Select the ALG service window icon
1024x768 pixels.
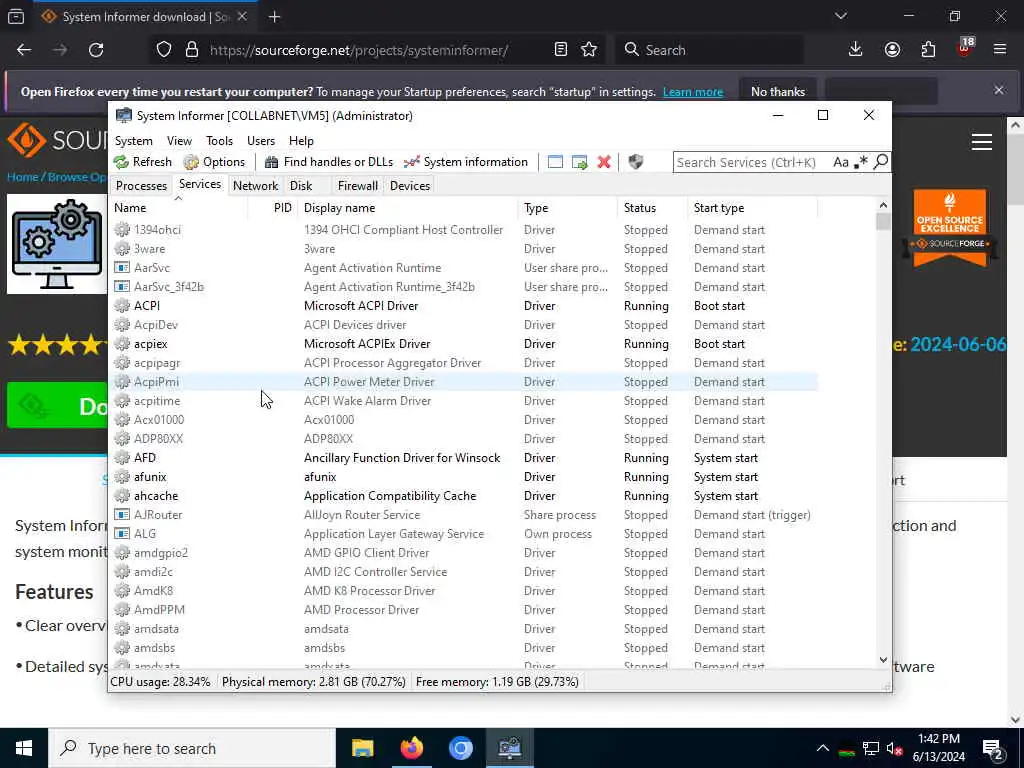coord(121,533)
